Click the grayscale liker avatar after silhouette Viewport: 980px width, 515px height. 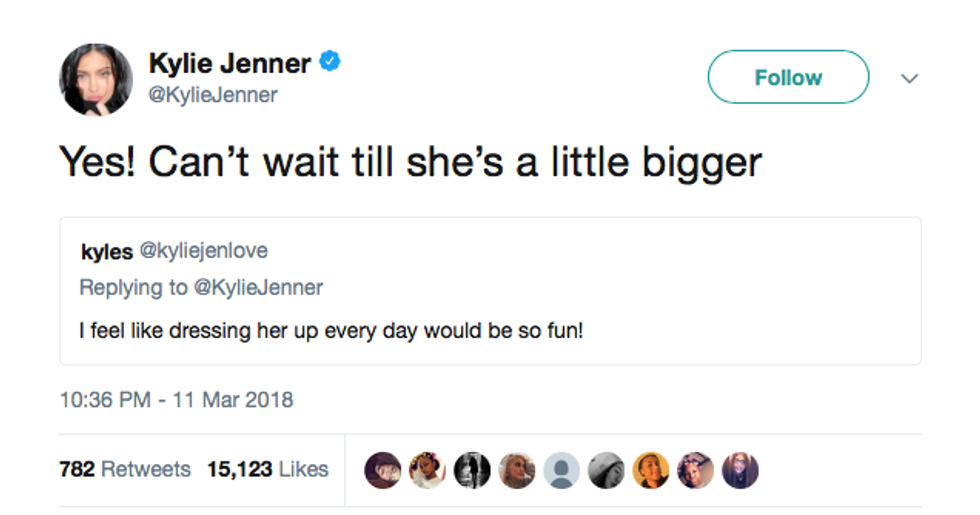point(606,469)
